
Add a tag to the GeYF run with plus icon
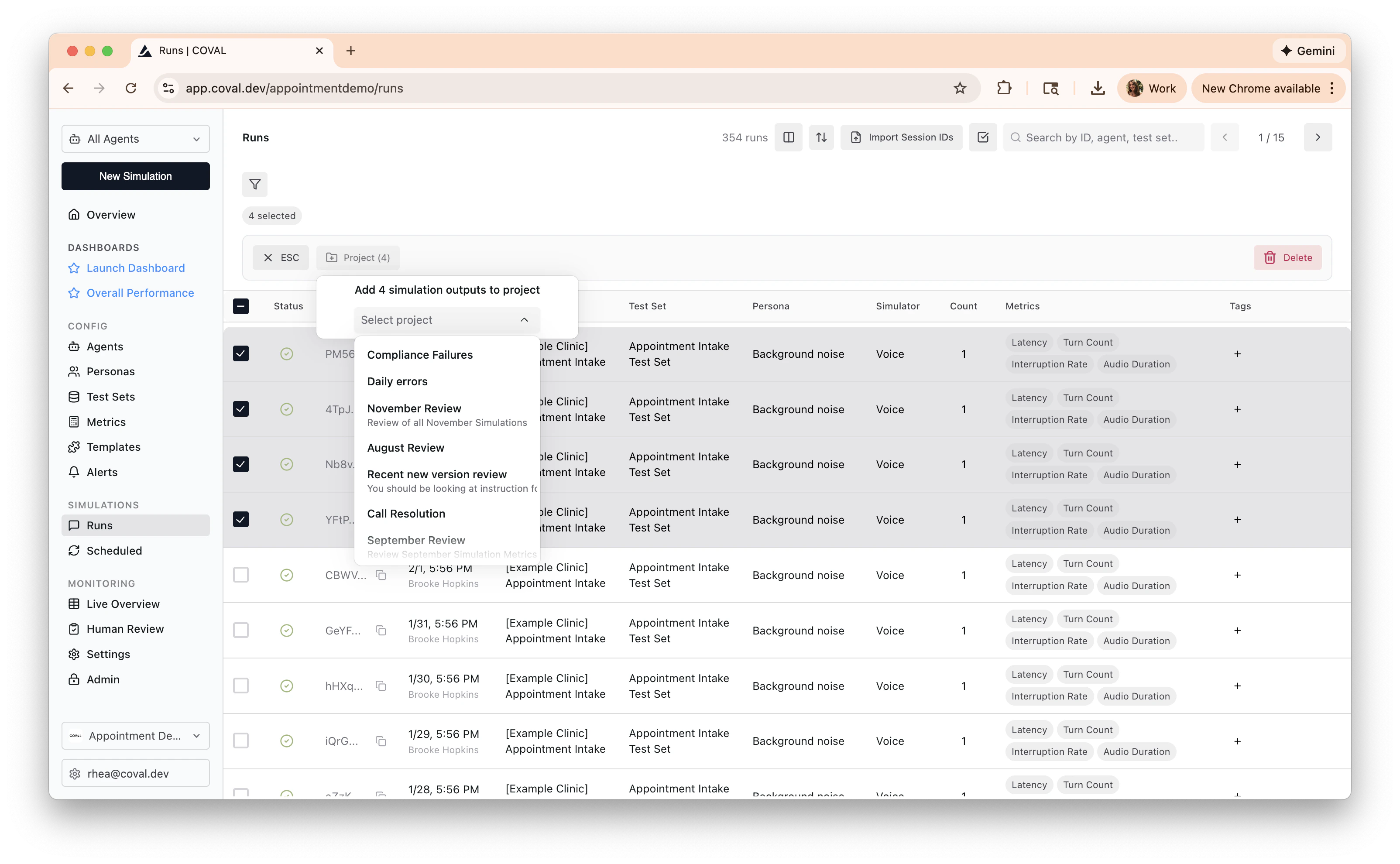tap(1237, 630)
